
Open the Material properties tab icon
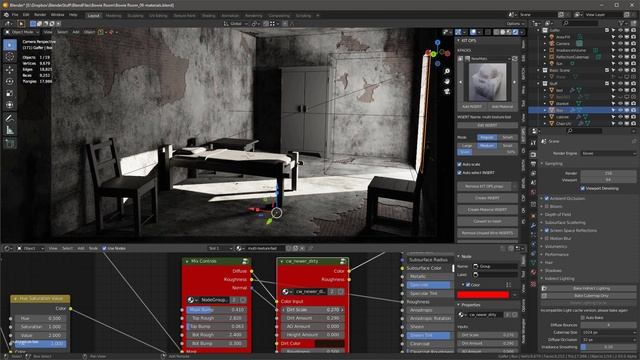pos(533,272)
